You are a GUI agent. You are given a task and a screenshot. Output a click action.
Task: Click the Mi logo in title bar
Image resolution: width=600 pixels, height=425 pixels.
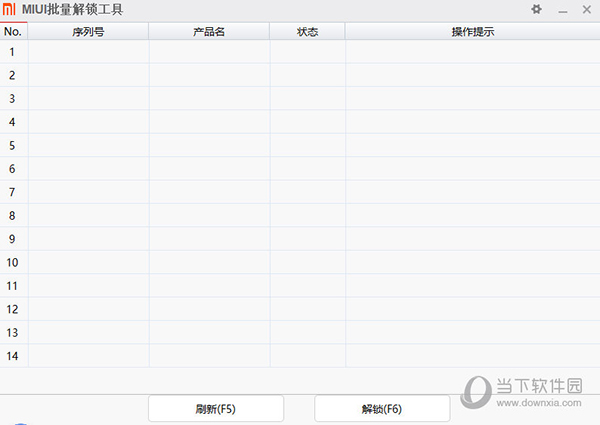point(9,10)
